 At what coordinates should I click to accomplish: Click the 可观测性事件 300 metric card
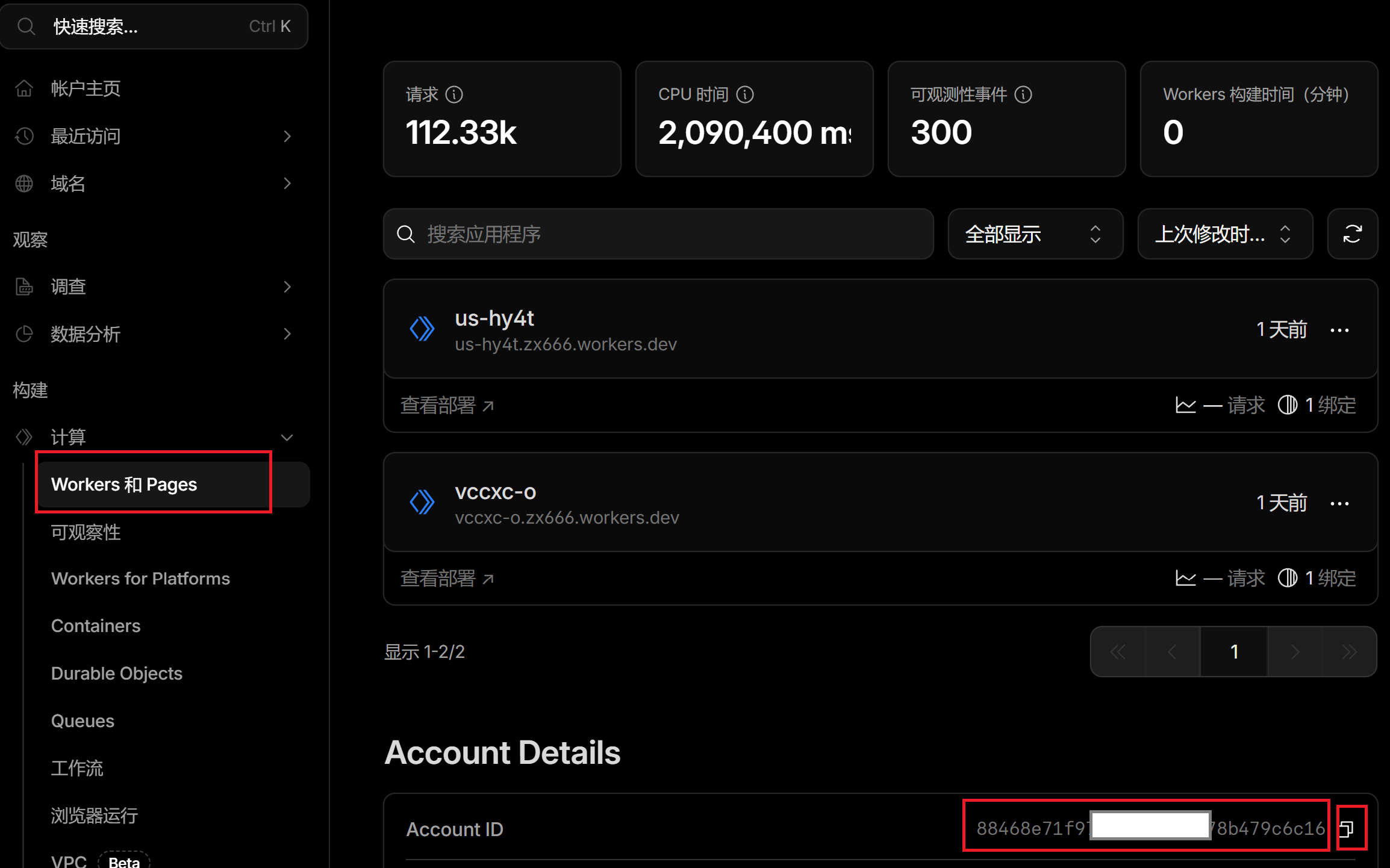tap(1007, 119)
